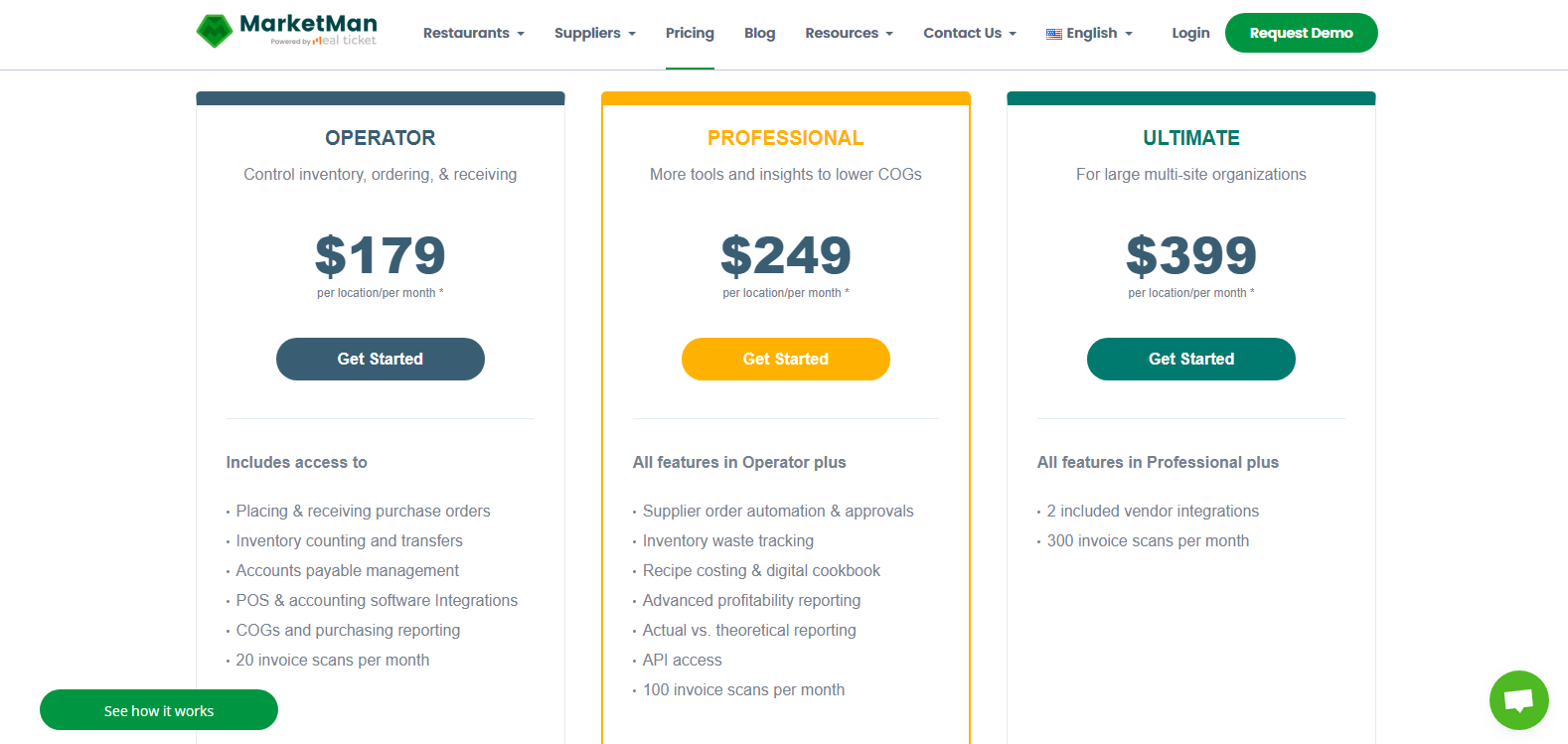Select the Pricing navigation item
Image resolution: width=1568 pixels, height=744 pixels.
[x=690, y=33]
